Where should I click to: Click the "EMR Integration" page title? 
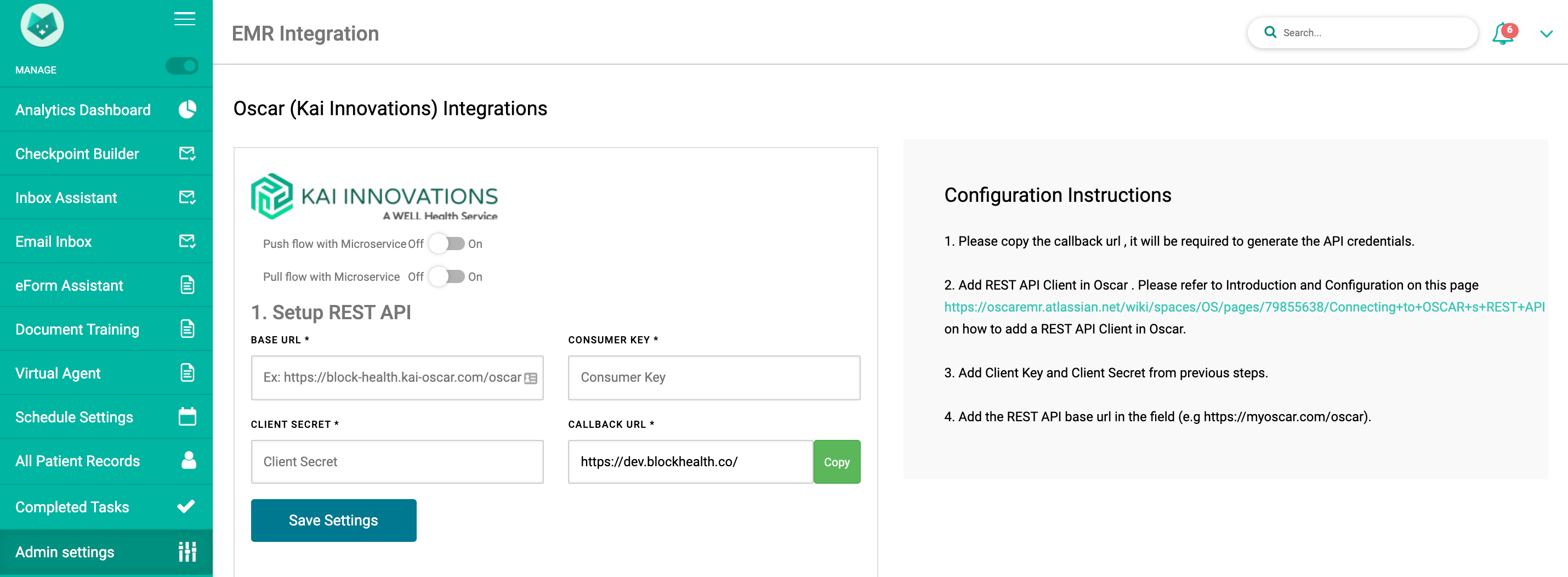click(x=305, y=33)
